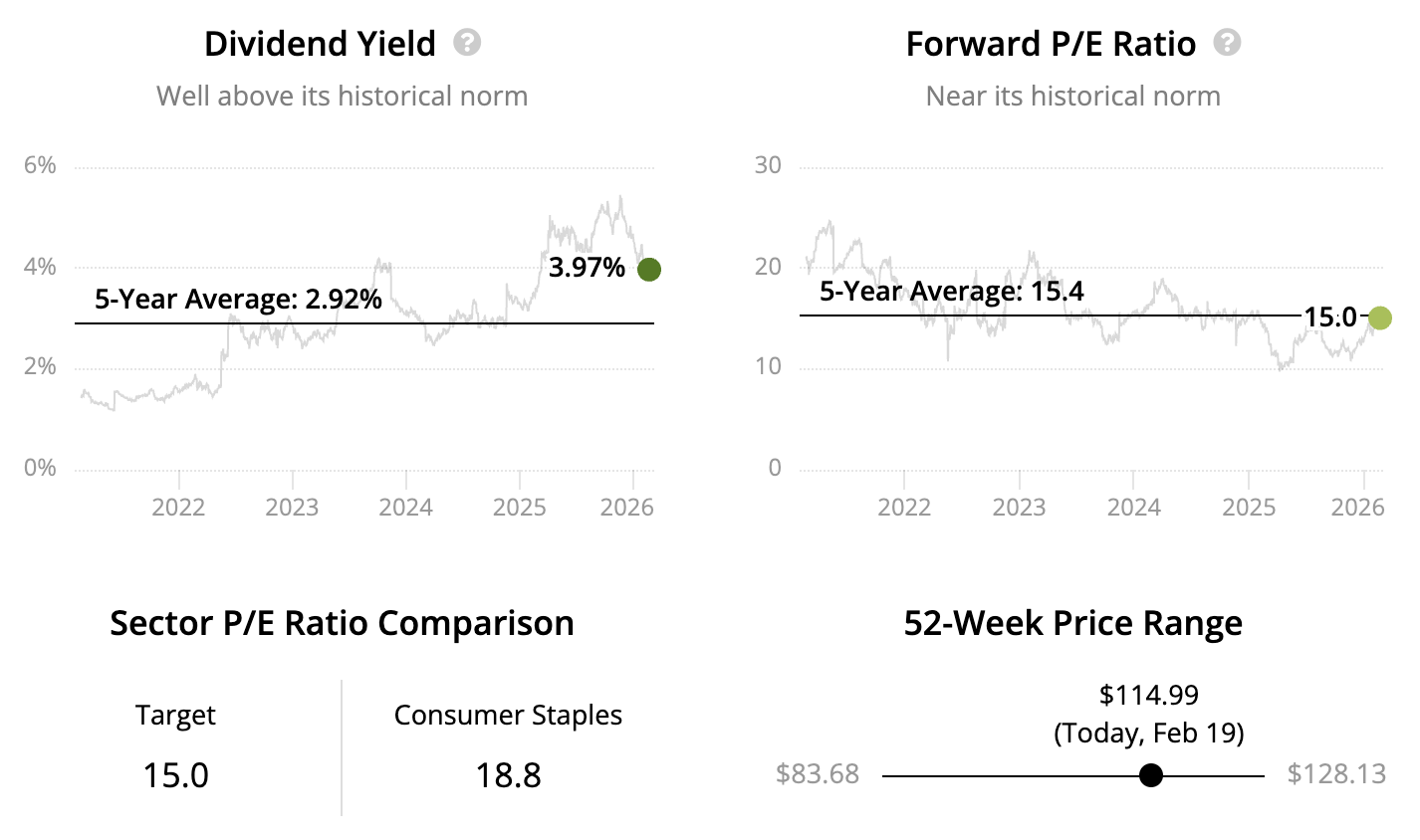The width and height of the screenshot is (1420, 840).
Task: Click the Dividend Yield chart title
Action: pyautogui.click(x=320, y=44)
